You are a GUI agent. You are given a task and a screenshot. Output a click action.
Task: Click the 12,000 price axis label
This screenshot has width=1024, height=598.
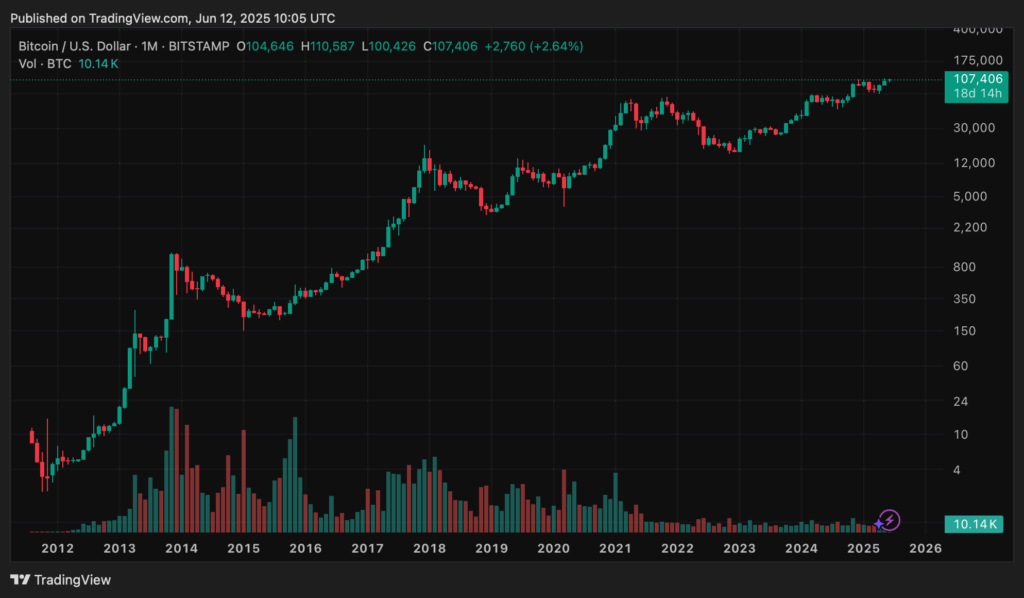click(974, 163)
